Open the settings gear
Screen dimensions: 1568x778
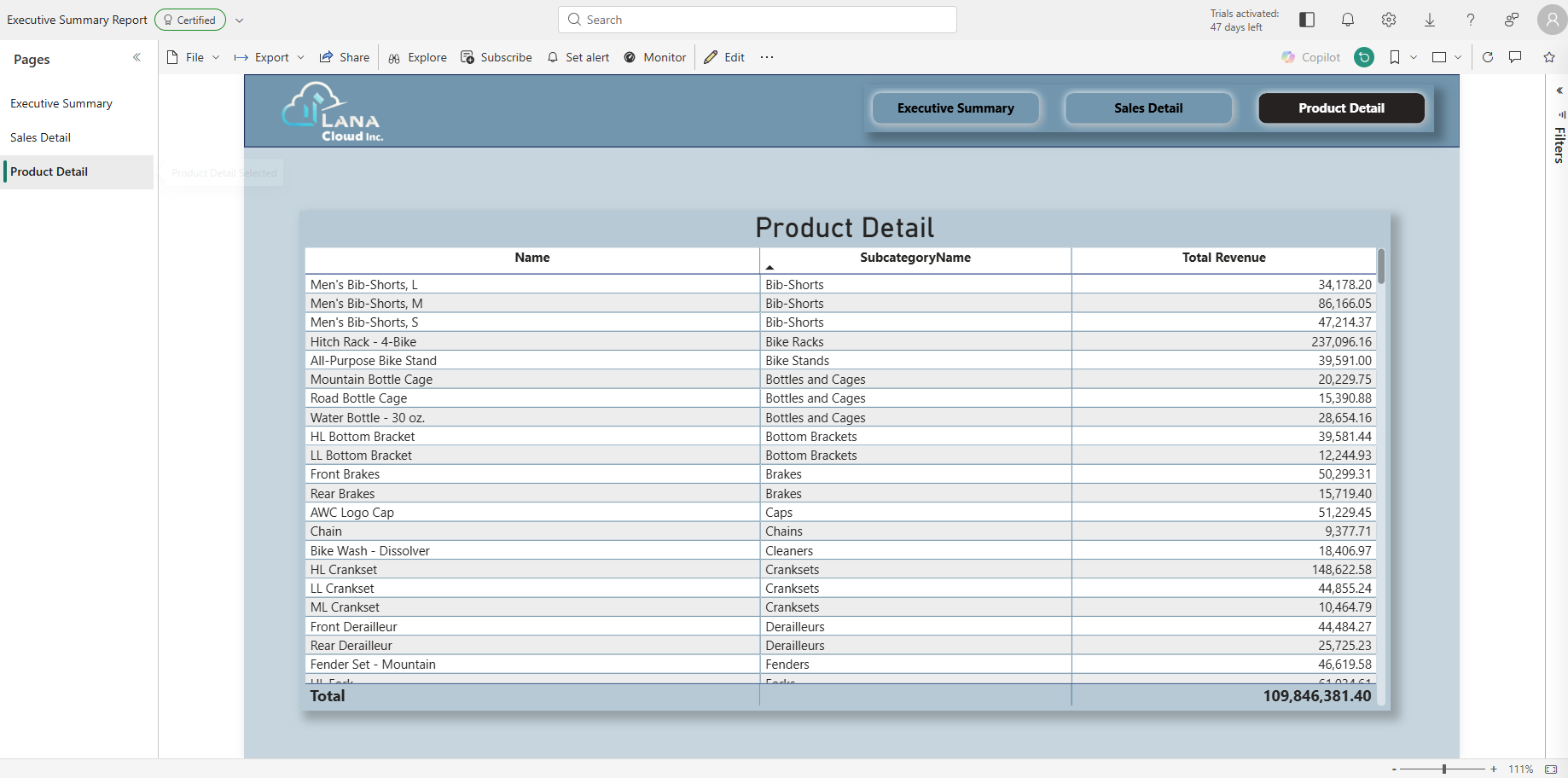1389,20
